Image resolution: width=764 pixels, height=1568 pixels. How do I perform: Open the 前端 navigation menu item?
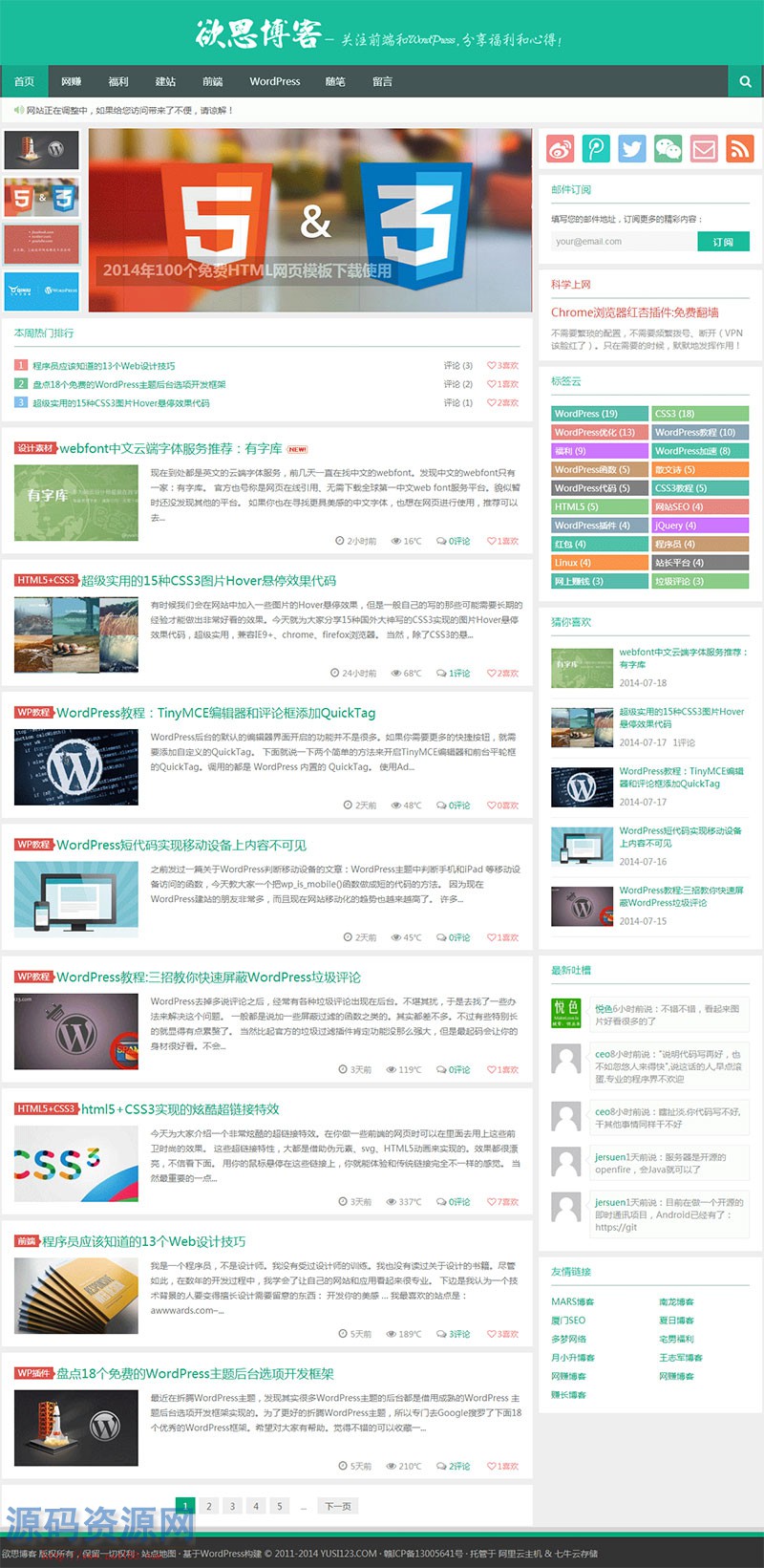click(x=212, y=81)
